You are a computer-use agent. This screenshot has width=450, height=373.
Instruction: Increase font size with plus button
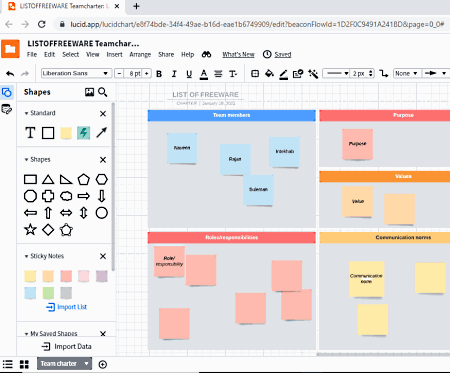point(147,73)
